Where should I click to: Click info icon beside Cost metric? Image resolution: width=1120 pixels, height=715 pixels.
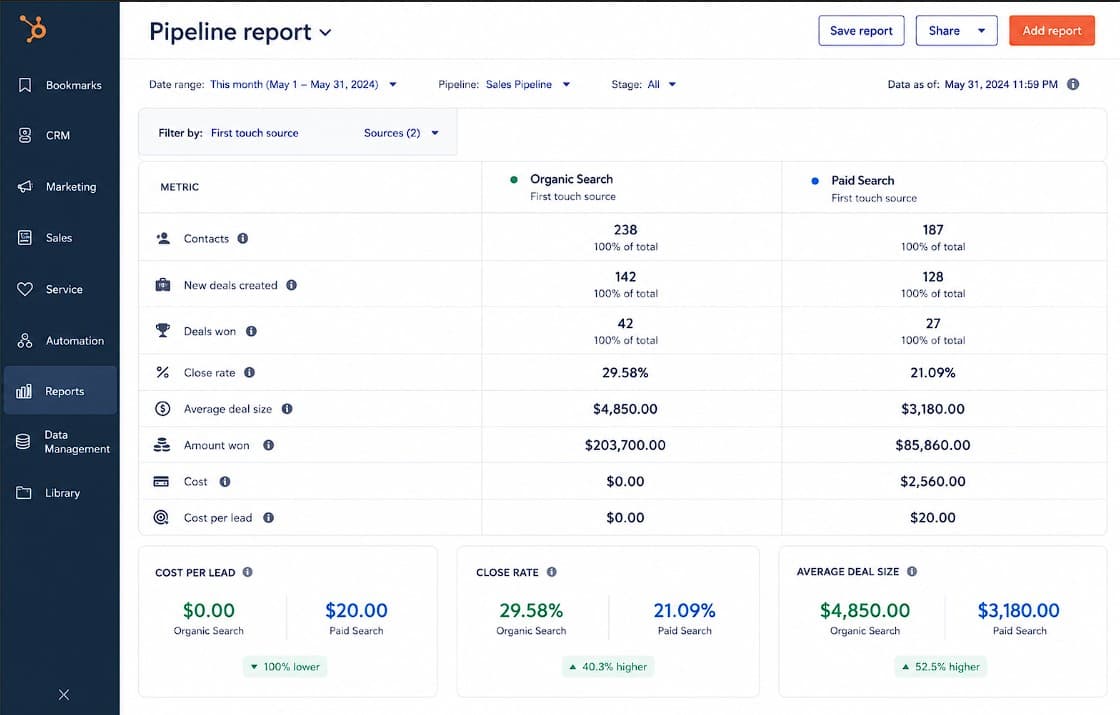click(225, 481)
